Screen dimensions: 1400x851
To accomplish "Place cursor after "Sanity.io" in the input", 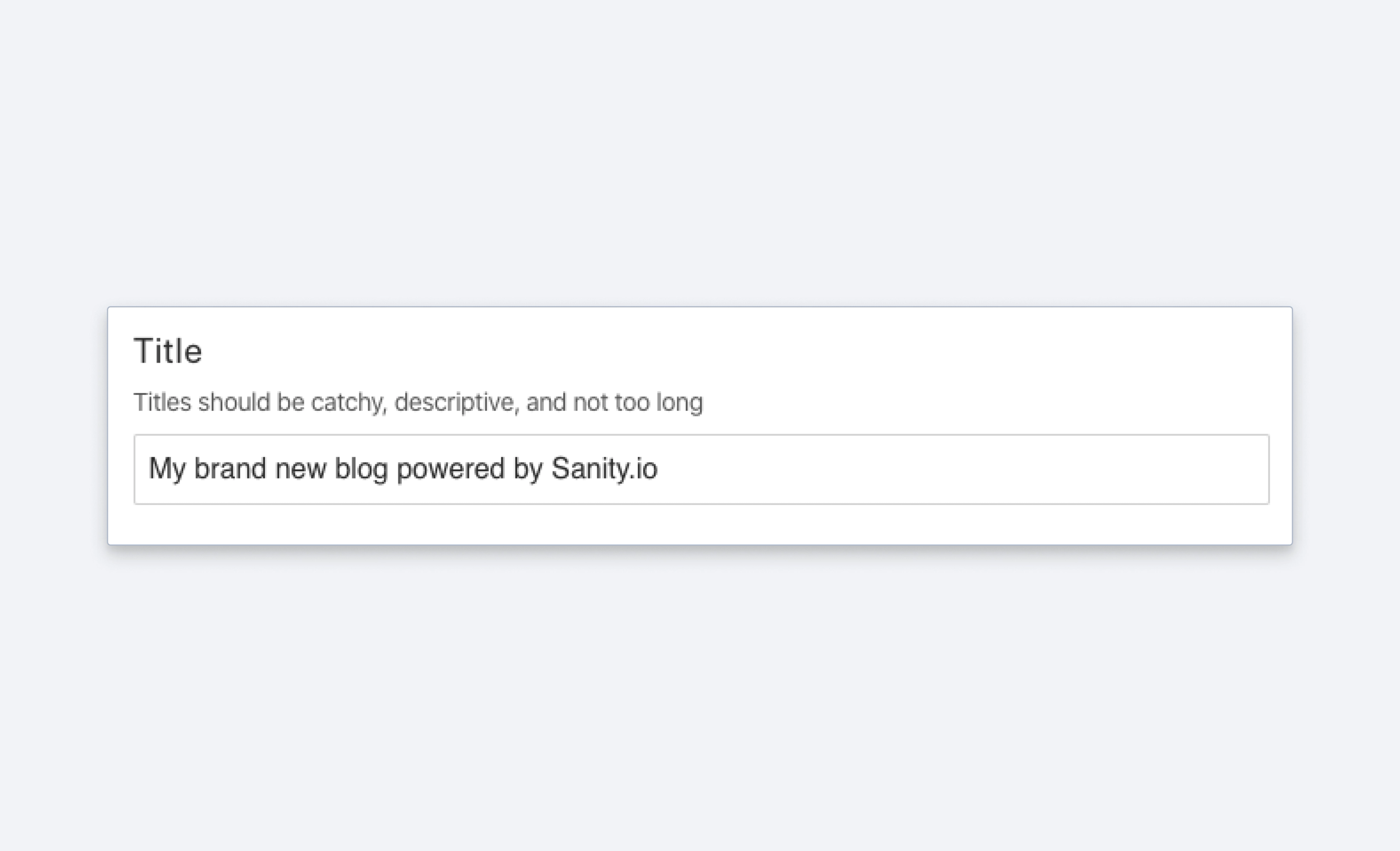I will [x=659, y=469].
